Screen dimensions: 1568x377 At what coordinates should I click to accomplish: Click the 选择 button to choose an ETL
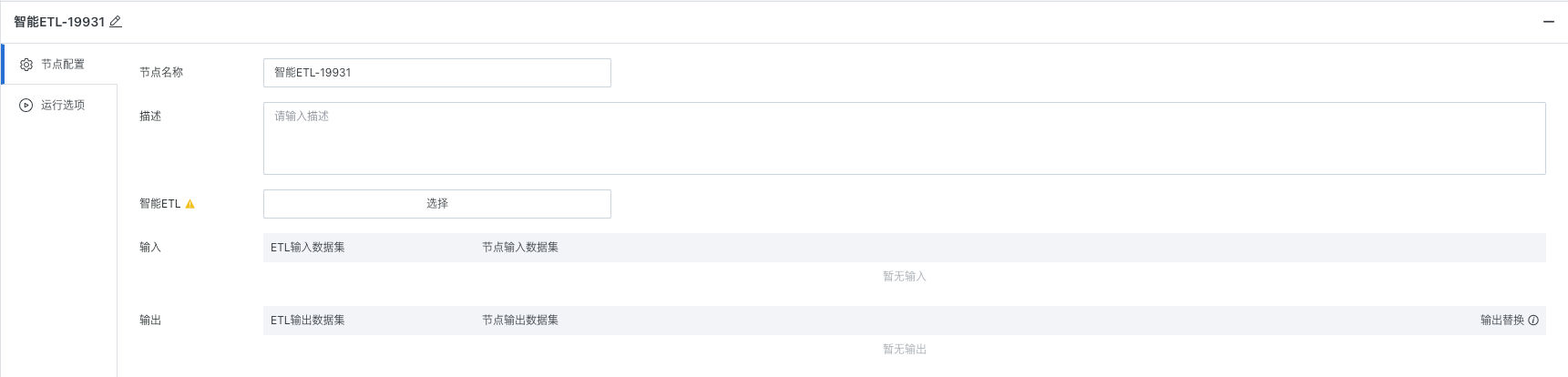point(437,204)
